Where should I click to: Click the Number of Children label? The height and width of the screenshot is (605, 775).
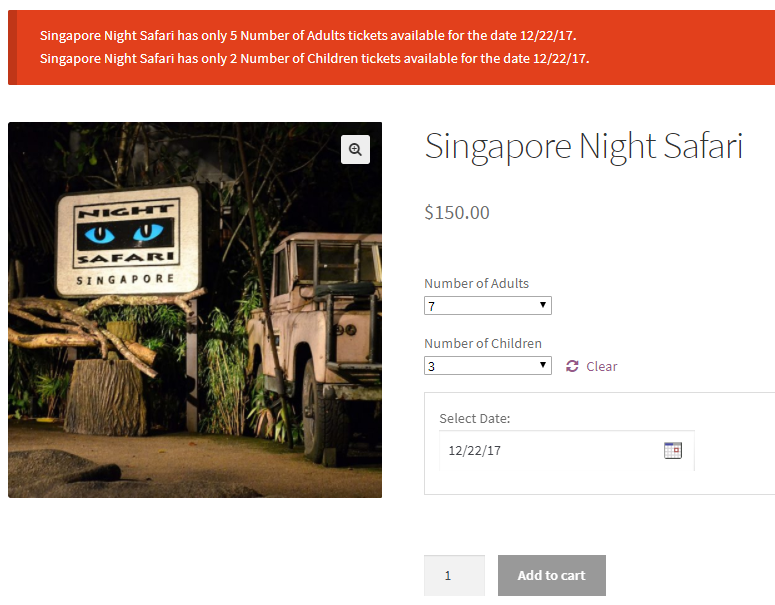482,343
